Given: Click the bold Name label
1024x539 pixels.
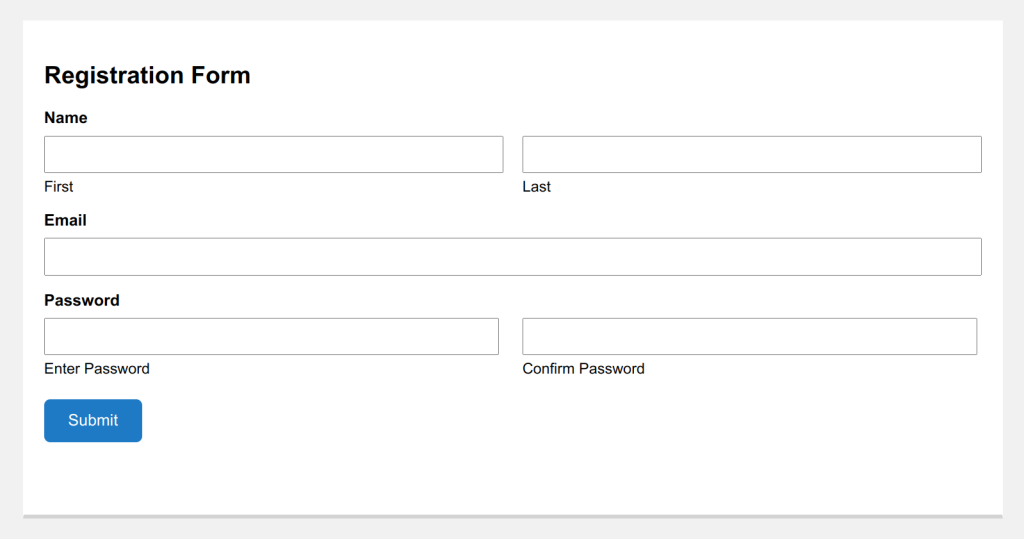Looking at the screenshot, I should 66,118.
